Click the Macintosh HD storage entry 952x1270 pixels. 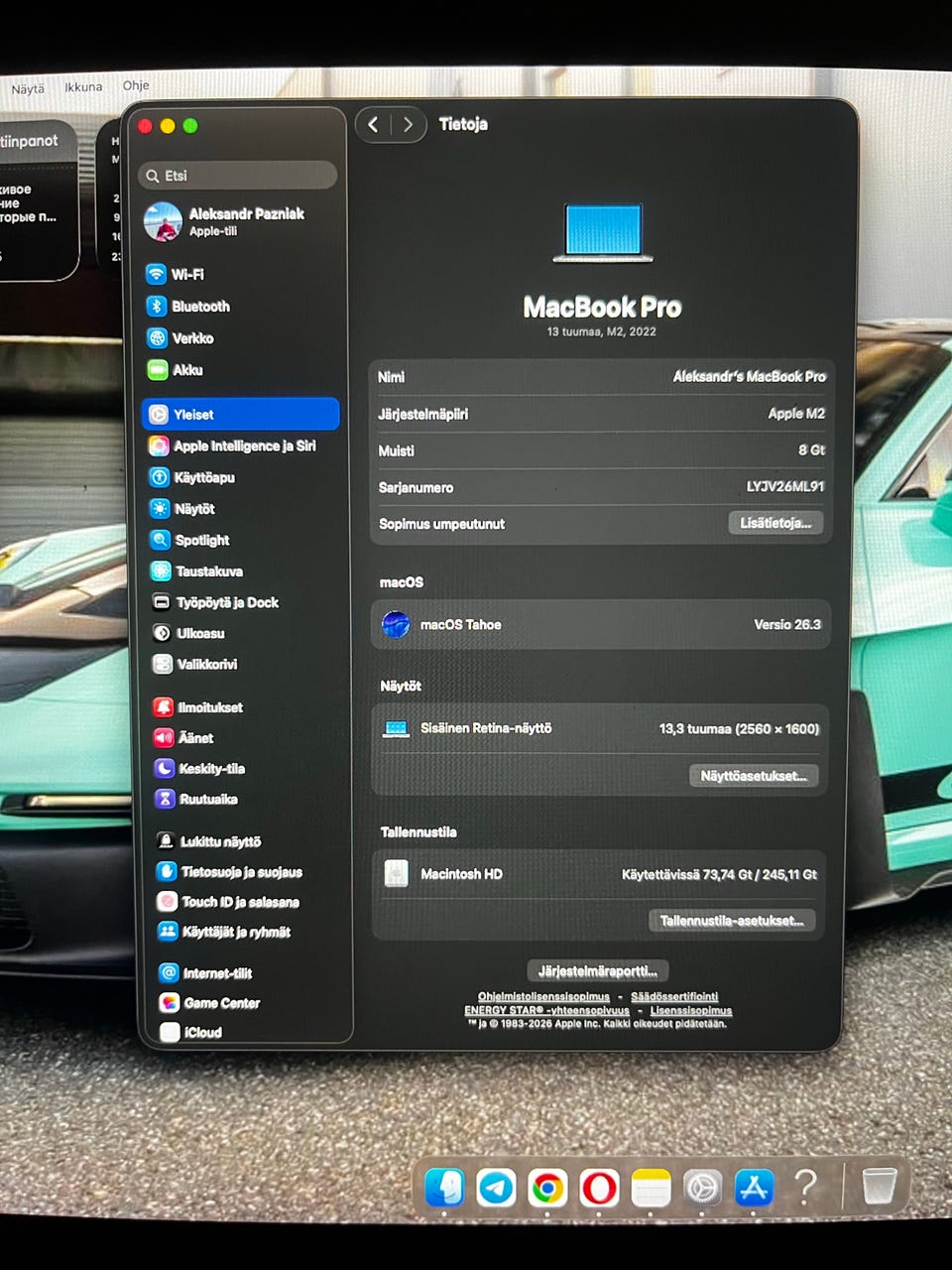click(600, 874)
